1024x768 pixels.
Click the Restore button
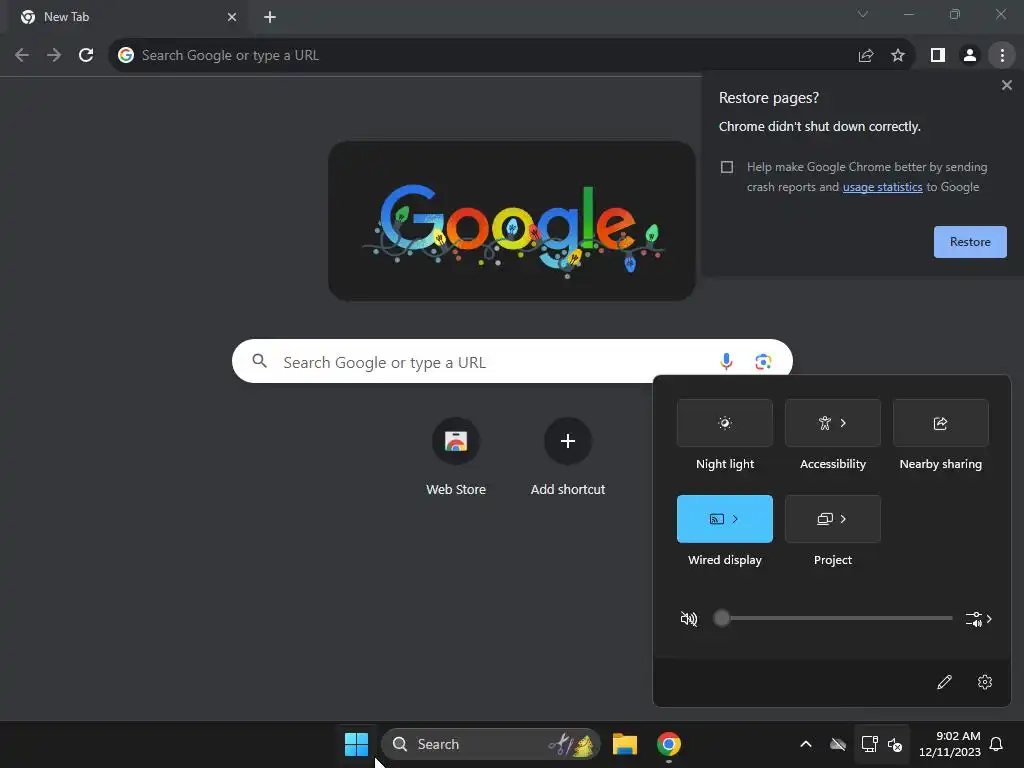tap(970, 242)
